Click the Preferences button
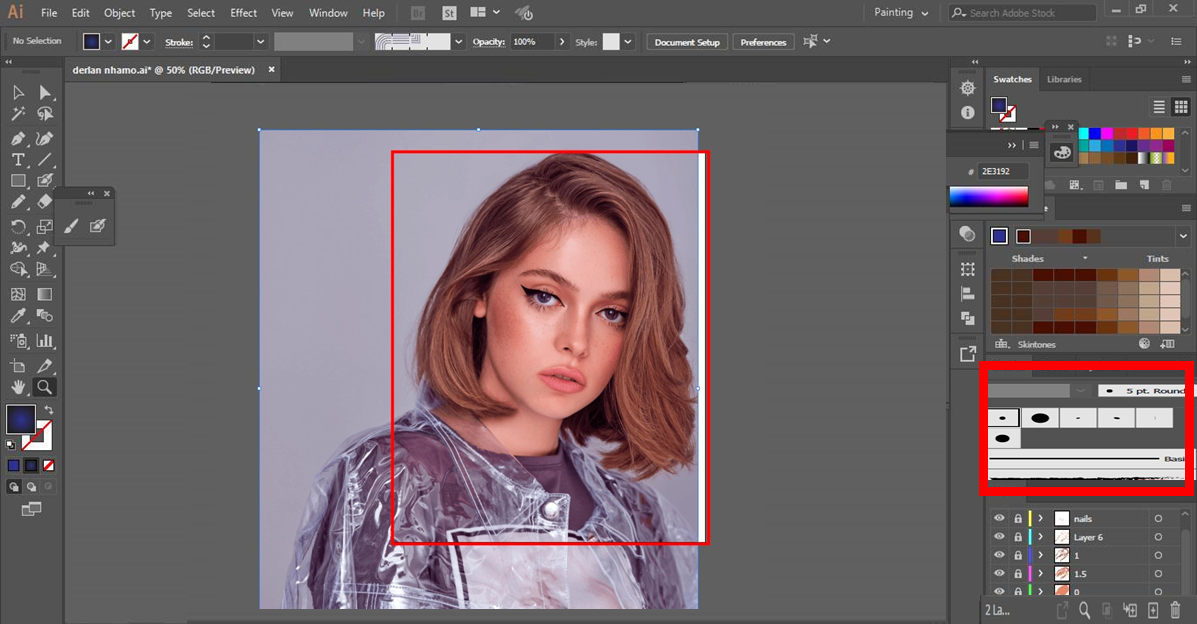The image size is (1197, 624). (763, 42)
